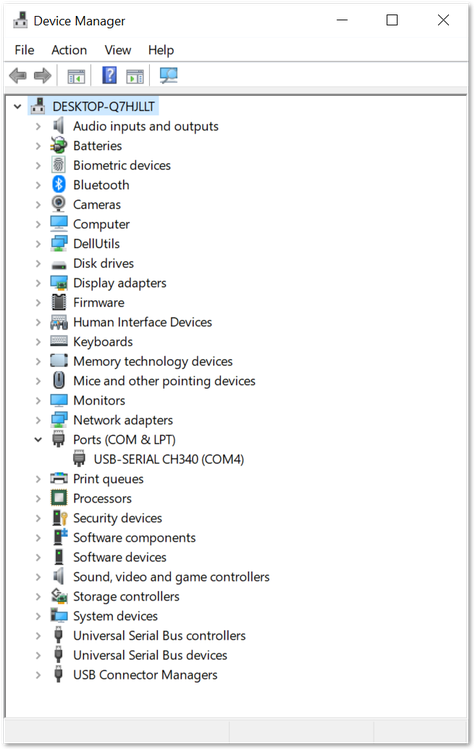Open the View menu
The image size is (475, 750).
[x=118, y=50]
